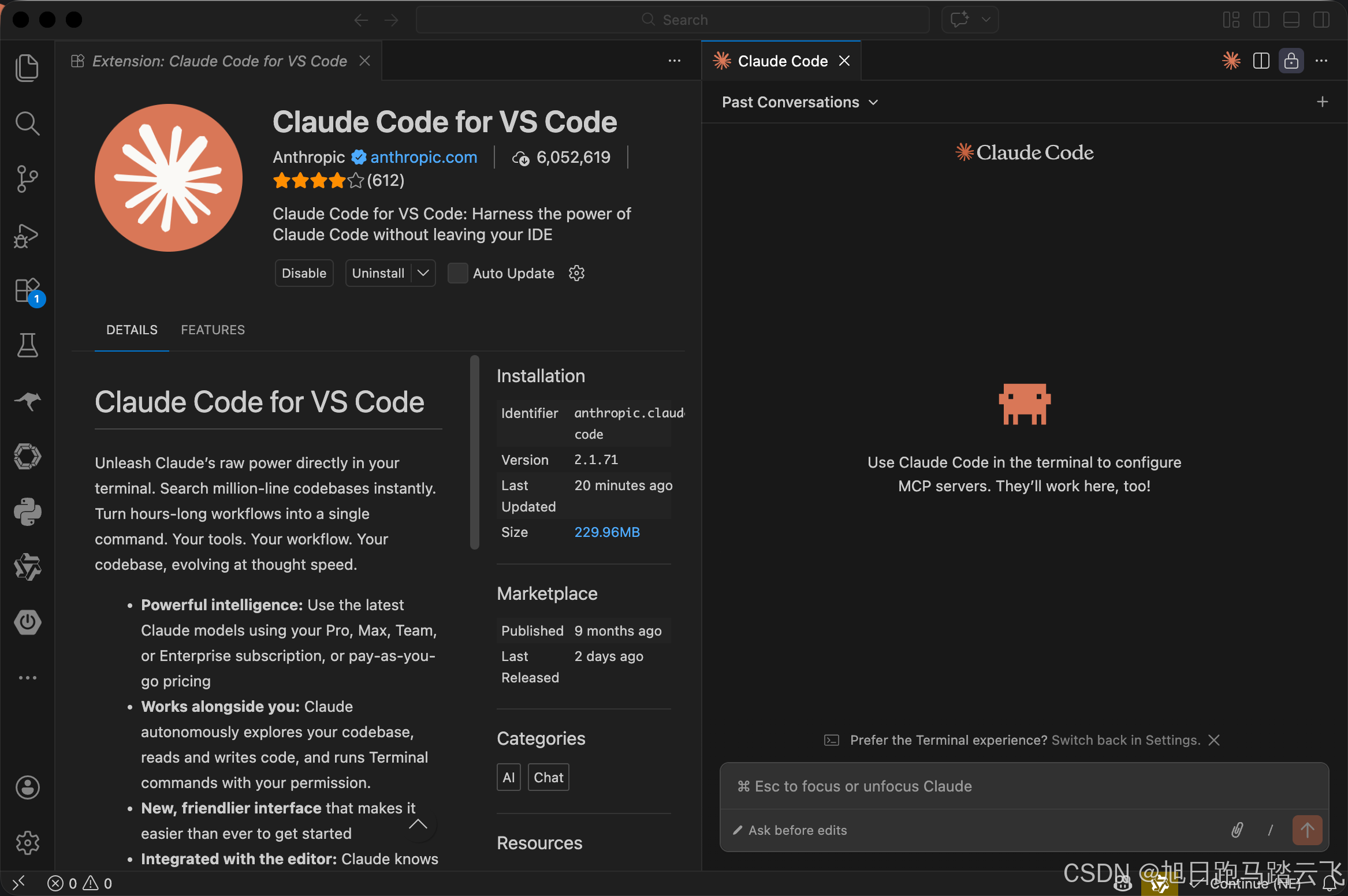Open the Source Control view
This screenshot has width=1348, height=896.
[x=27, y=179]
